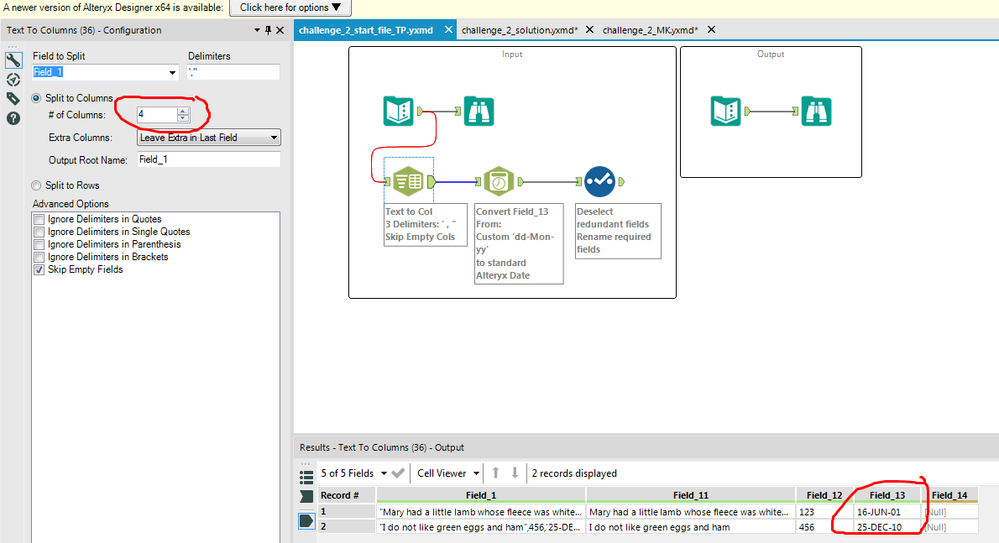Click the Deselect redundant fields annotation box
This screenshot has height=543, width=999.
[618, 231]
